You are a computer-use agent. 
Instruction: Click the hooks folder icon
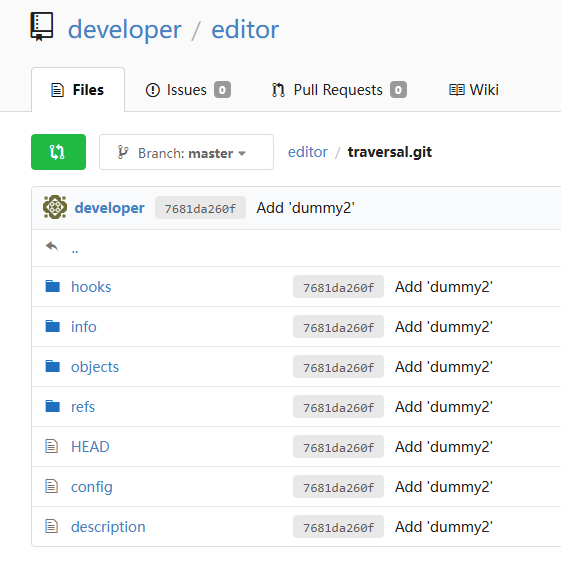click(53, 286)
